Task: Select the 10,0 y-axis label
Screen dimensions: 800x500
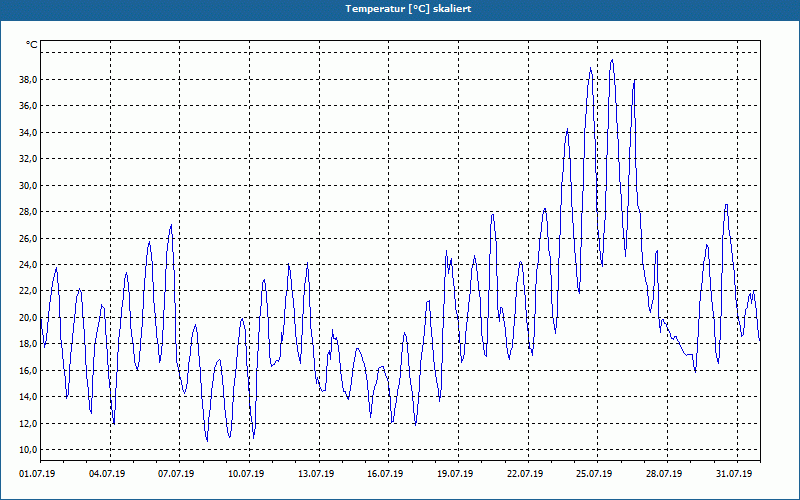Action: pyautogui.click(x=28, y=449)
